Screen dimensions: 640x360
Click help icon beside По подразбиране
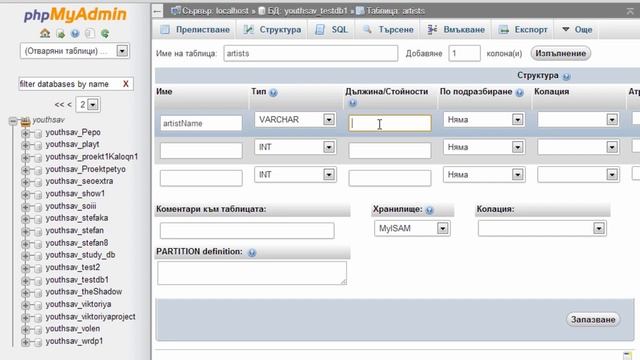[519, 93]
